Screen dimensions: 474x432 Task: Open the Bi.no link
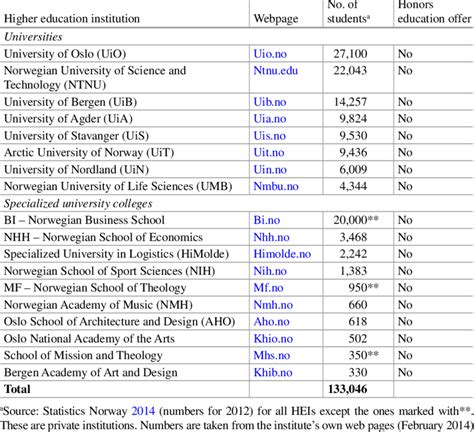coord(267,220)
